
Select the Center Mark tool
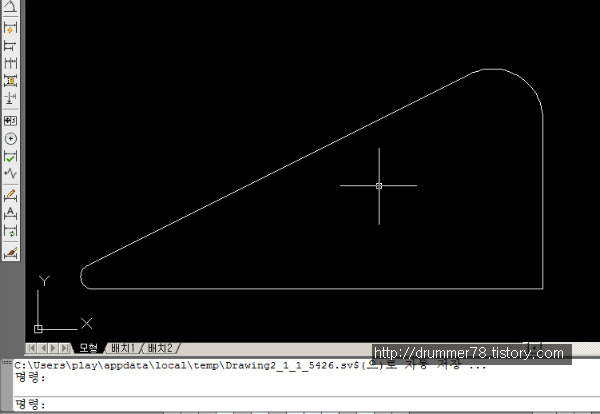point(10,139)
